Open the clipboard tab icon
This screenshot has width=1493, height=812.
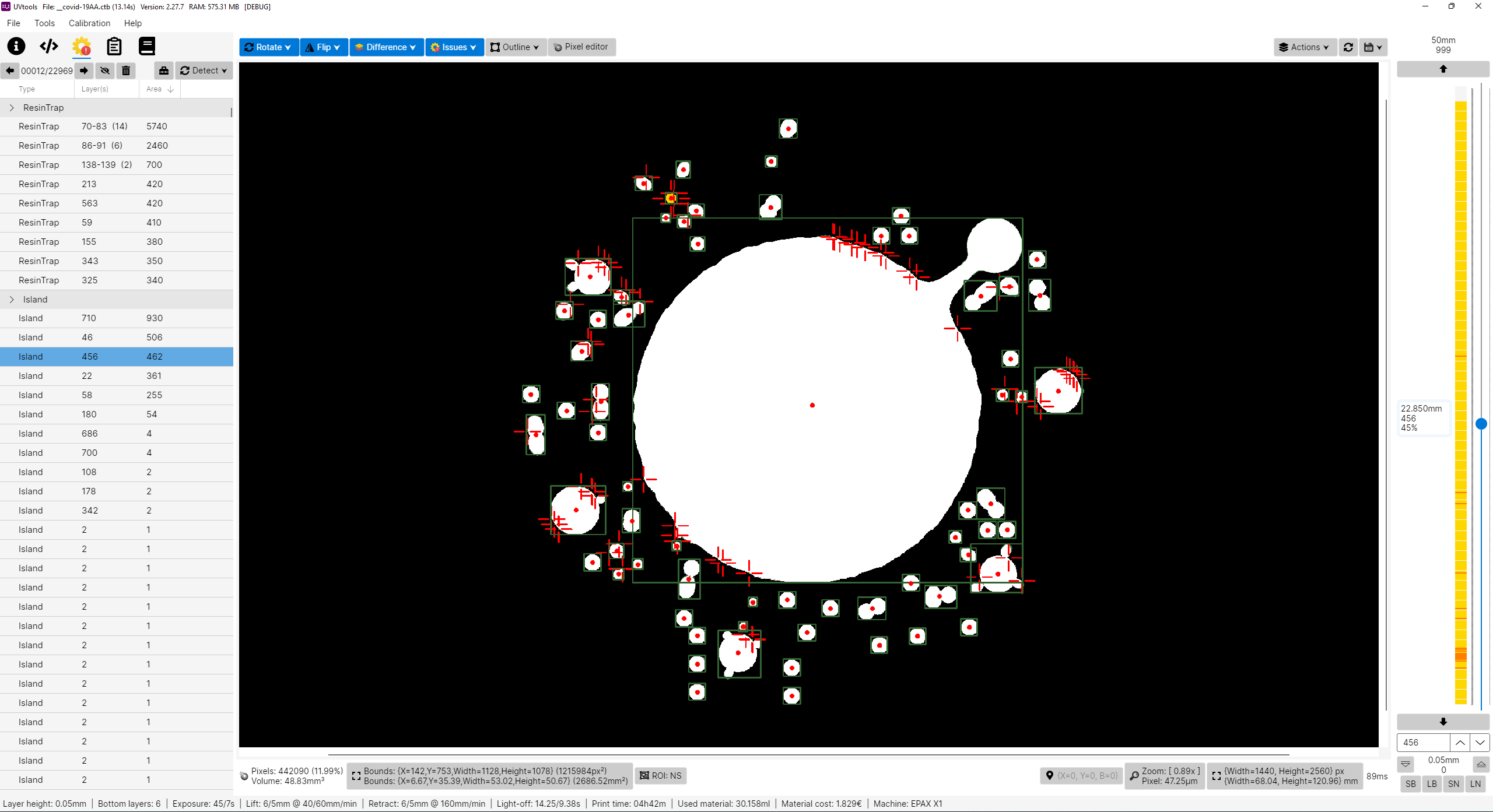pos(114,46)
